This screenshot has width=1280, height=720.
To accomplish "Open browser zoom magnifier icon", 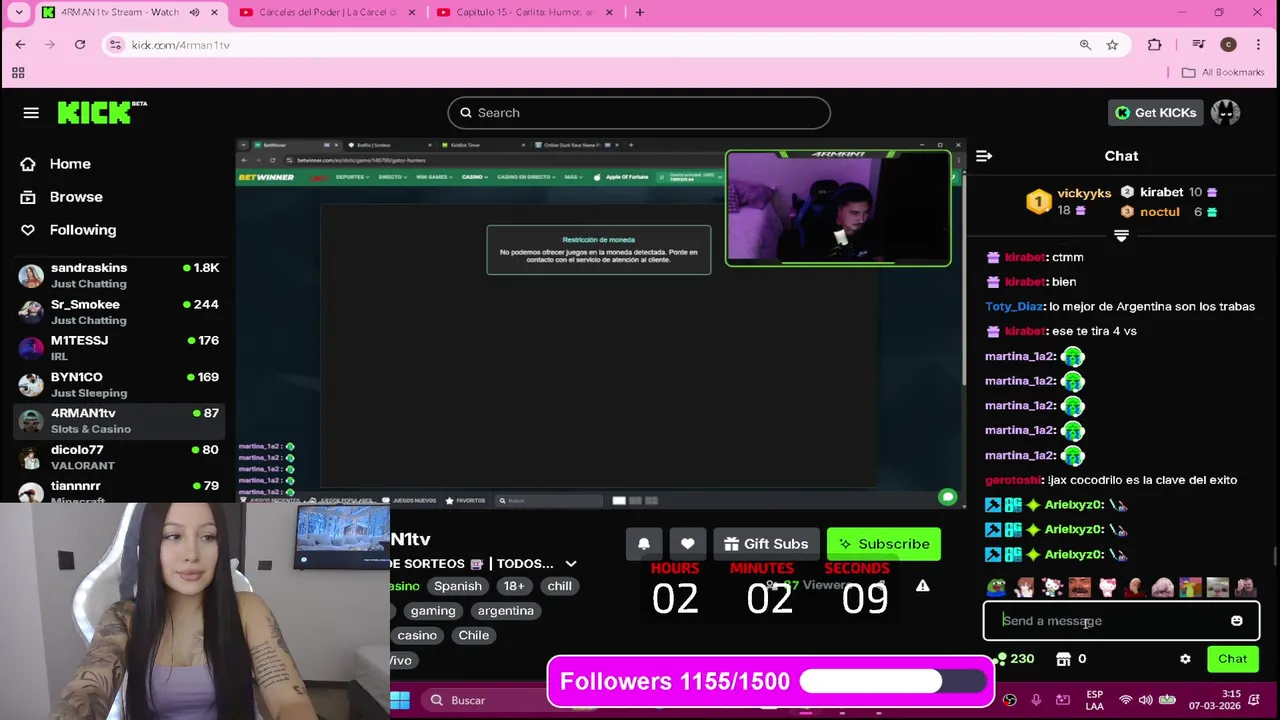I will point(1085,45).
